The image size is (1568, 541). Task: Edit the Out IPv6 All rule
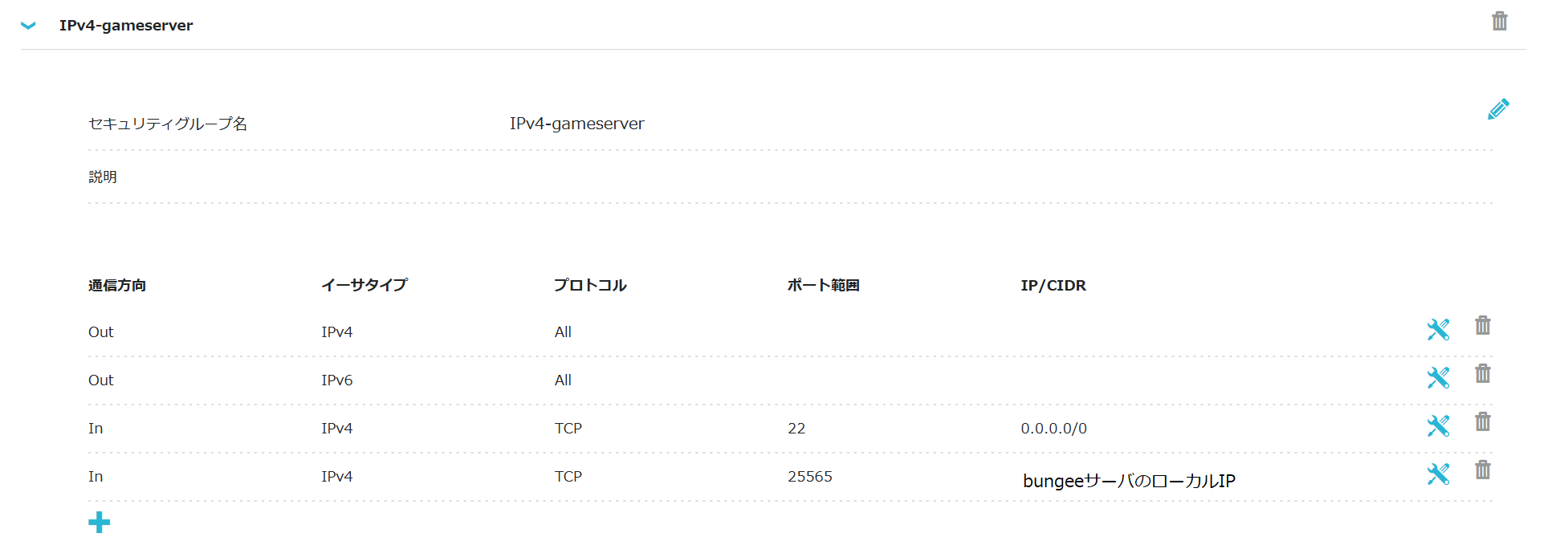1438,377
